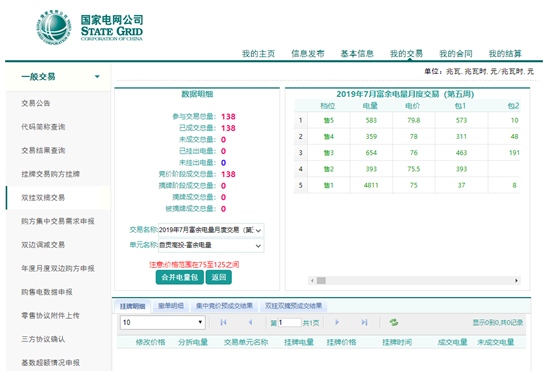
Task: Open 交易公告 in the sidebar
Action: 36,104
